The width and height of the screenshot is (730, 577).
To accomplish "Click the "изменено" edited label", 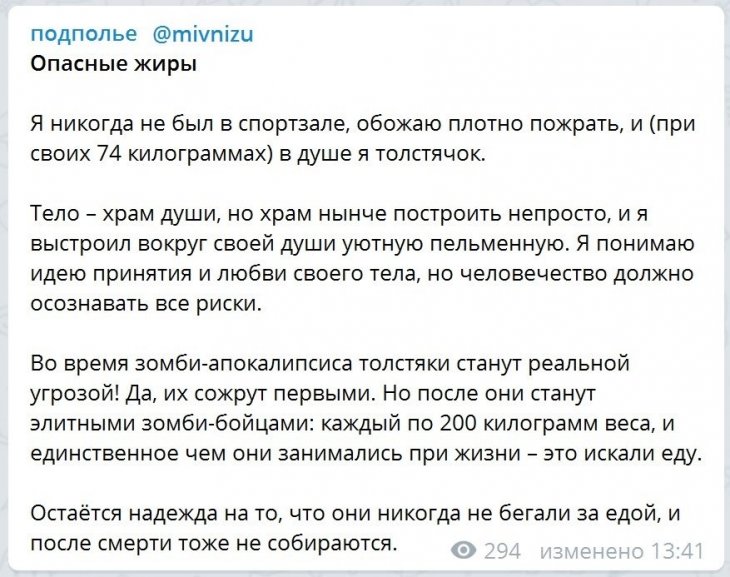I will [x=590, y=551].
